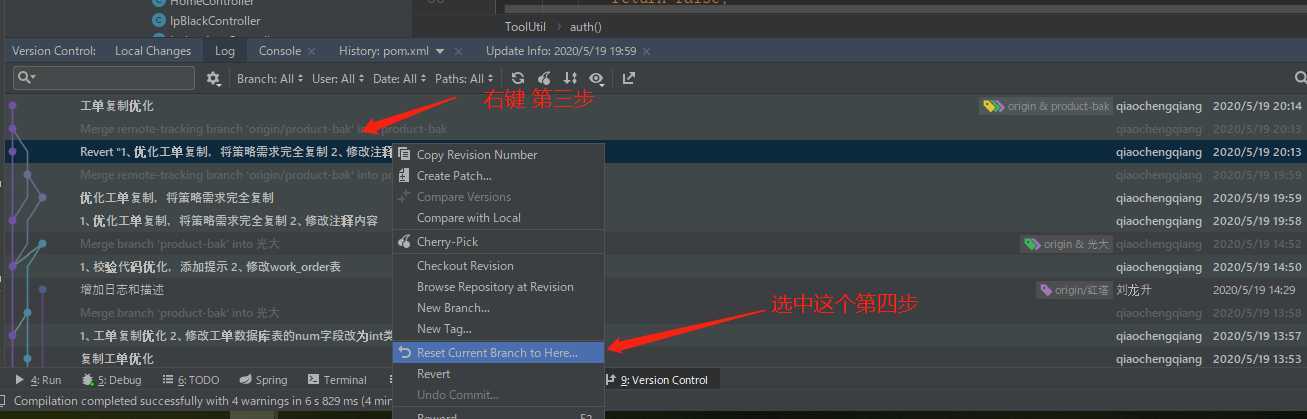The image size is (1307, 419).
Task: Click the Go To Hash/Branch/Tag arrow icon
Action: point(629,78)
